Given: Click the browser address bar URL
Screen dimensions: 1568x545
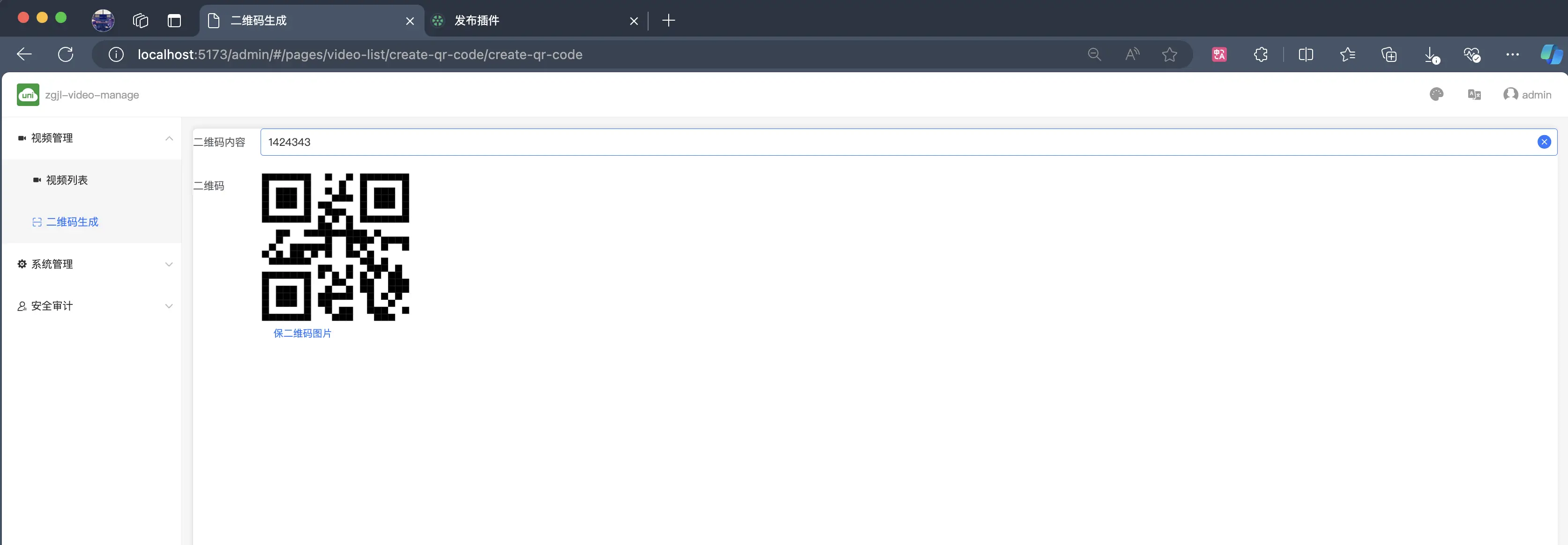Looking at the screenshot, I should coord(360,55).
